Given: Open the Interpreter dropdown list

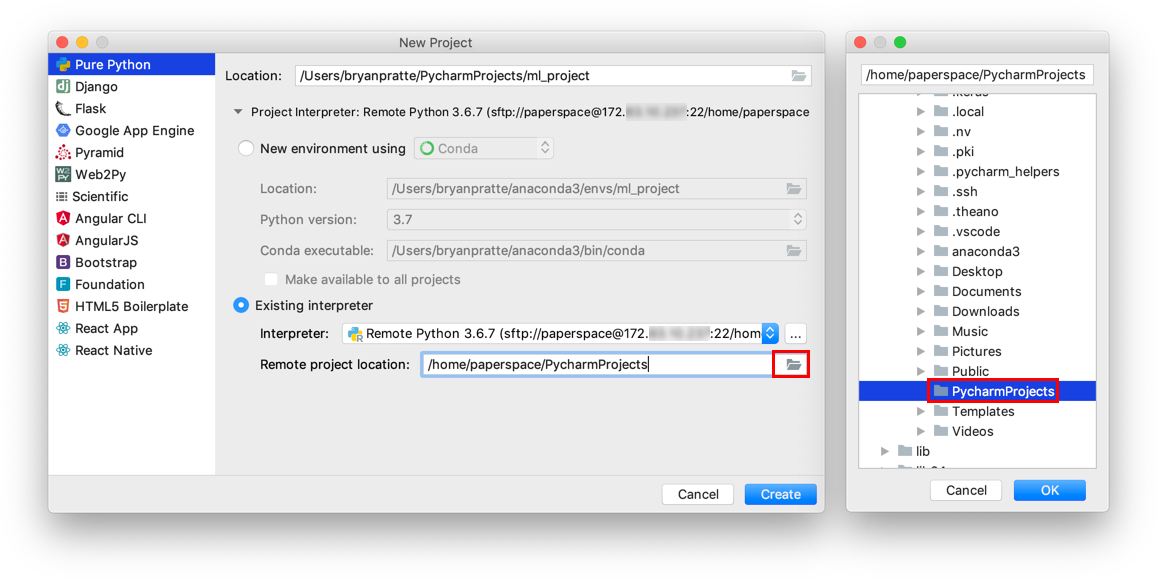Looking at the screenshot, I should (x=769, y=334).
